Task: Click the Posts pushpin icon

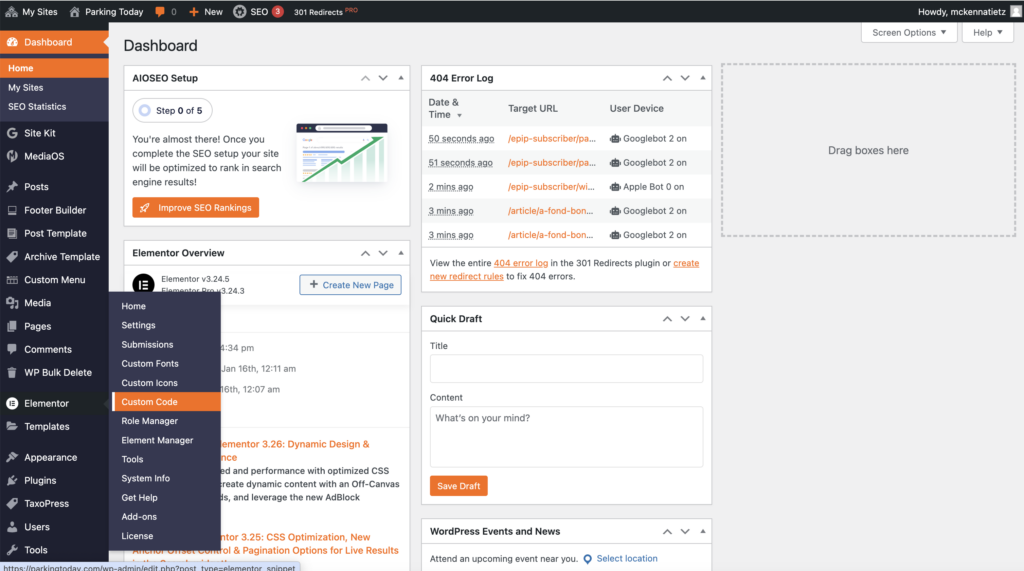Action: point(12,187)
